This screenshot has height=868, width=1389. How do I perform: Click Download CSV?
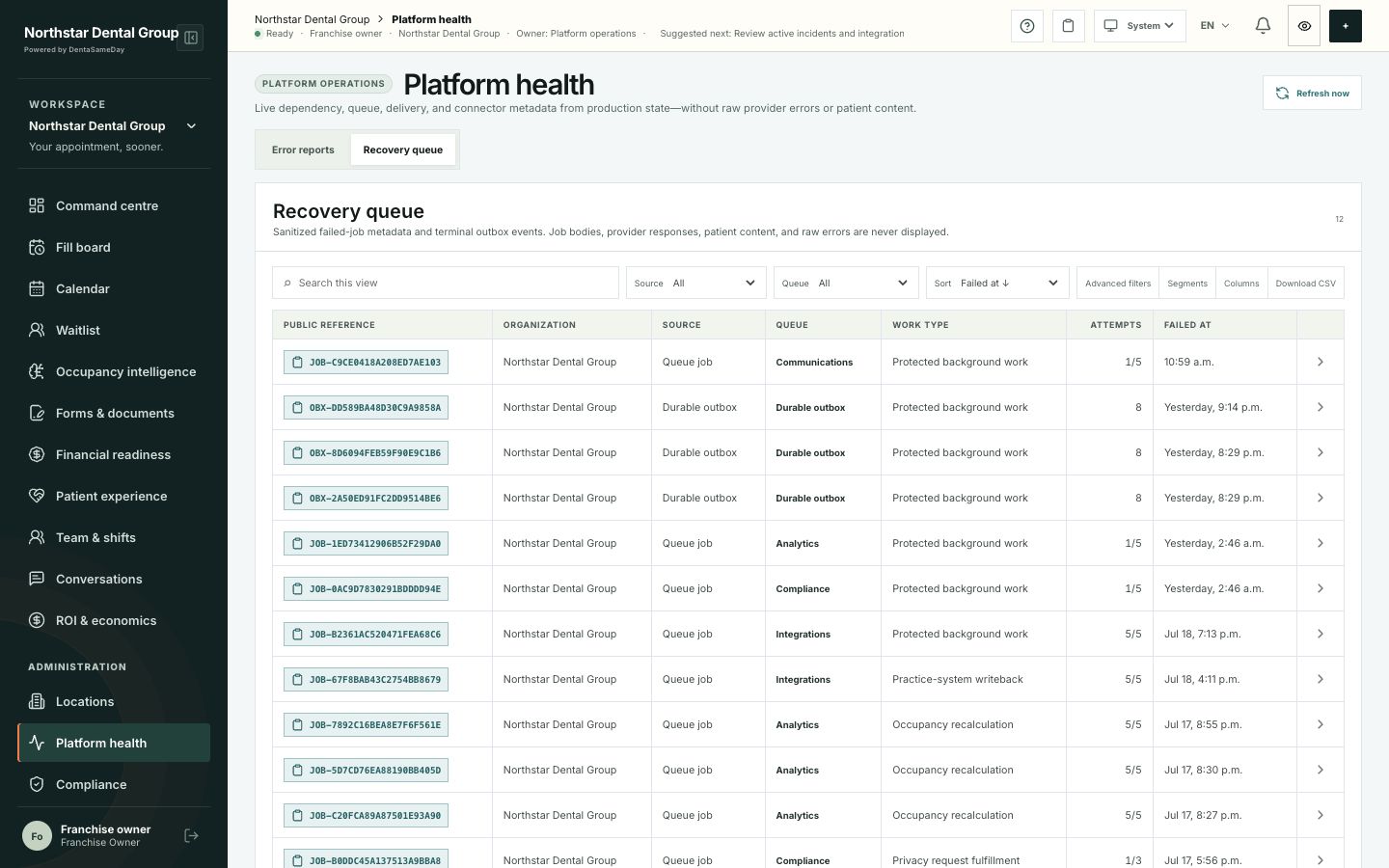pos(1306,284)
